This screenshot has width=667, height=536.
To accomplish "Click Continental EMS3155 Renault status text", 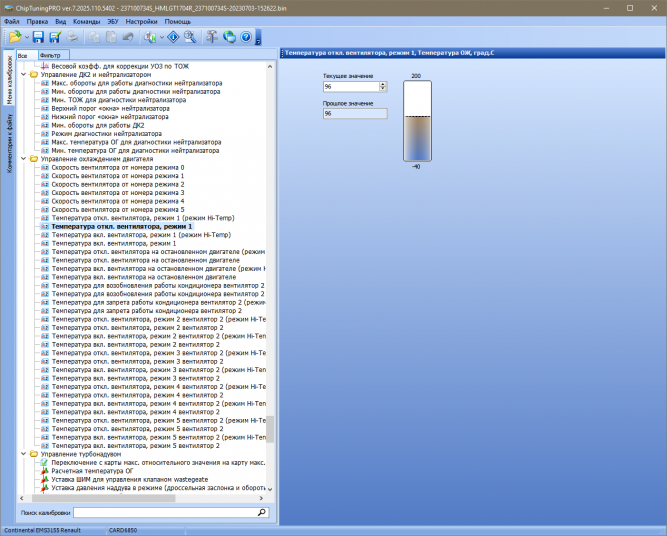I will (43, 530).
